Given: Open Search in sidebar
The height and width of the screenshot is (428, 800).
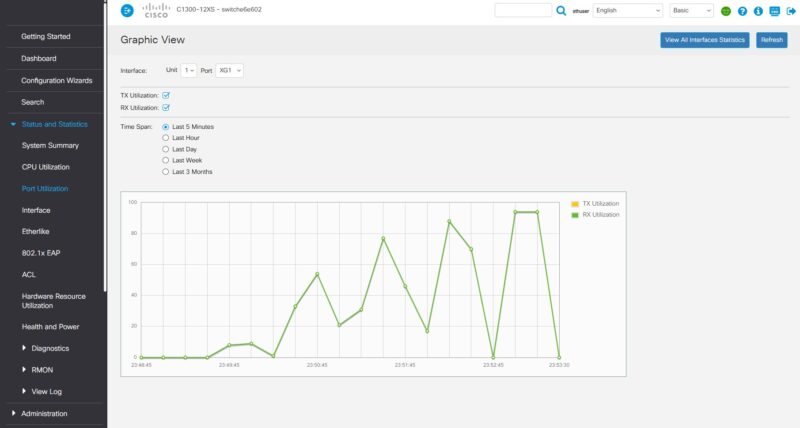Looking at the screenshot, I should (33, 102).
